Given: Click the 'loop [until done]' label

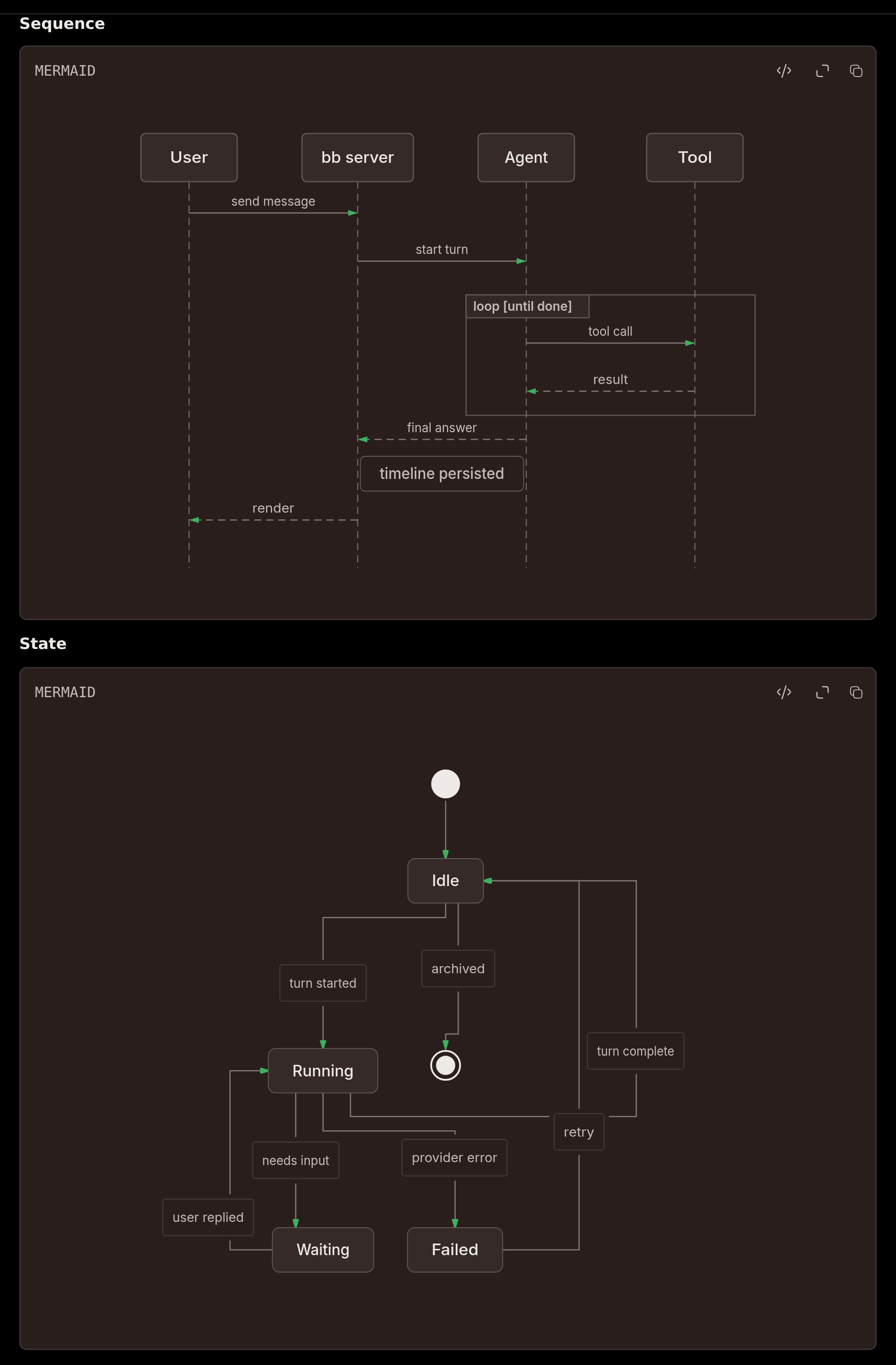Looking at the screenshot, I should tap(522, 306).
